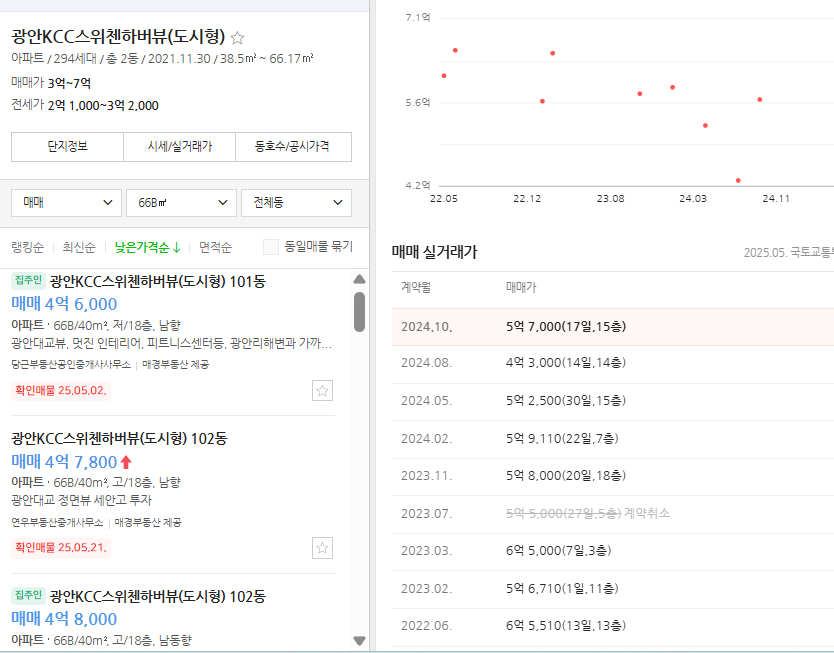Click 집주인 badge on 101동 listing
834x653 pixels.
28,280
